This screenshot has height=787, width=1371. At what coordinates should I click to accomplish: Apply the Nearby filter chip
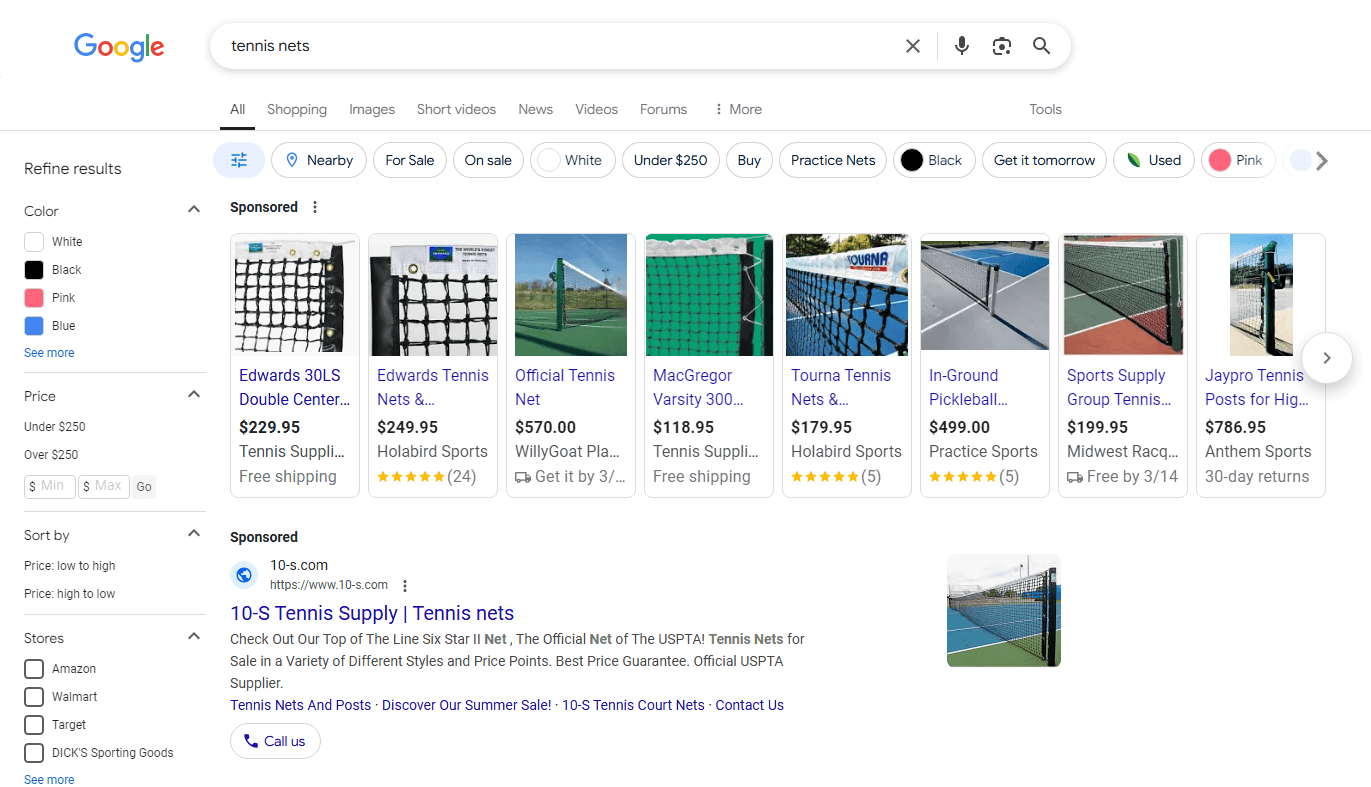(319, 160)
